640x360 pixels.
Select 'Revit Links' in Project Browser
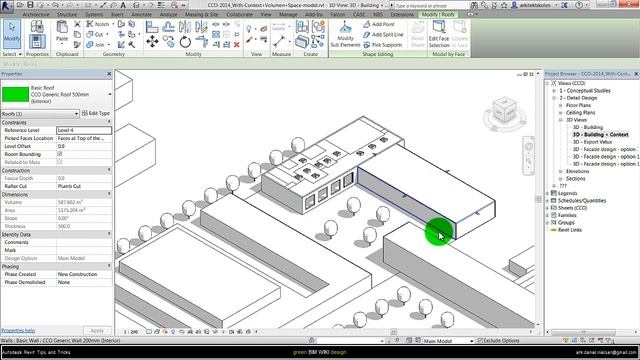570,230
